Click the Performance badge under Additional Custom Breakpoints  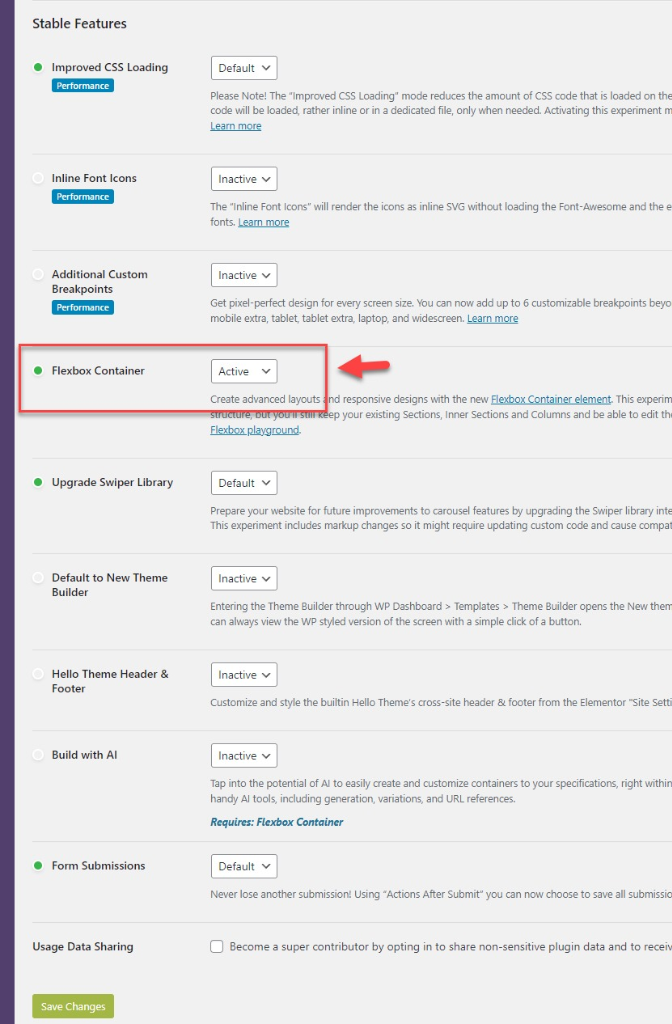(83, 307)
